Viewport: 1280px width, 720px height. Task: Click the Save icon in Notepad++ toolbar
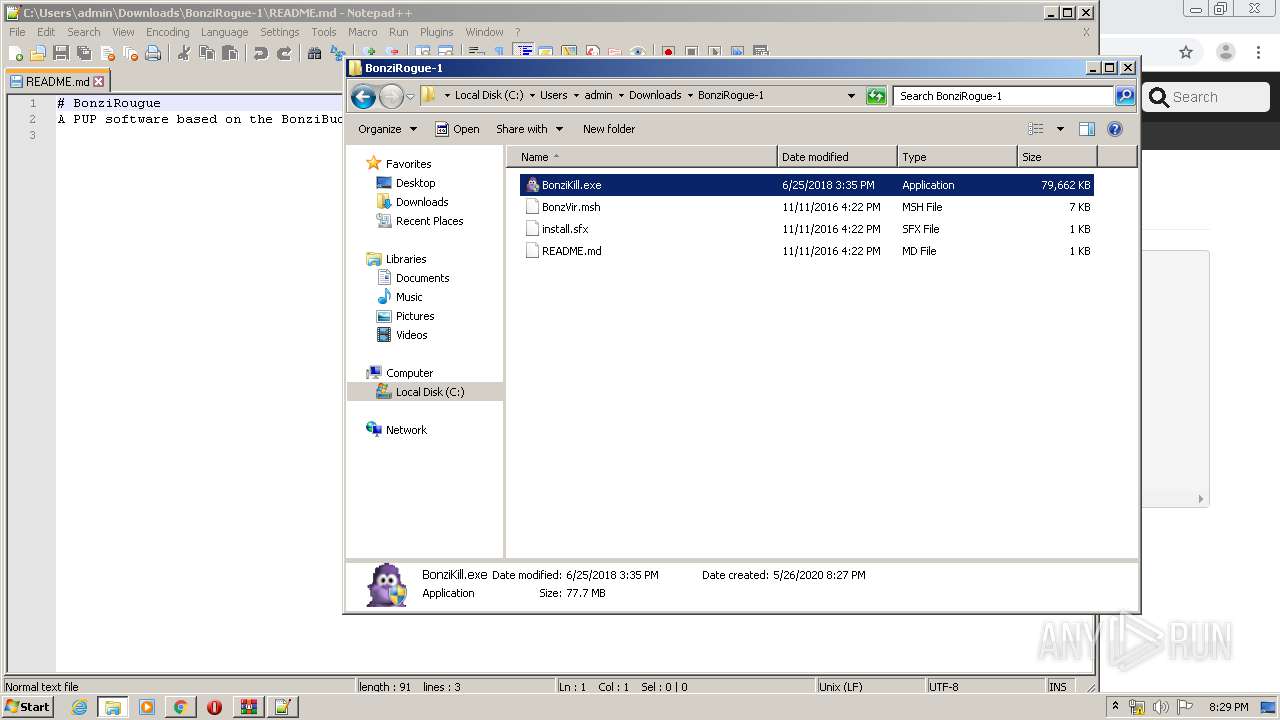pos(61,53)
